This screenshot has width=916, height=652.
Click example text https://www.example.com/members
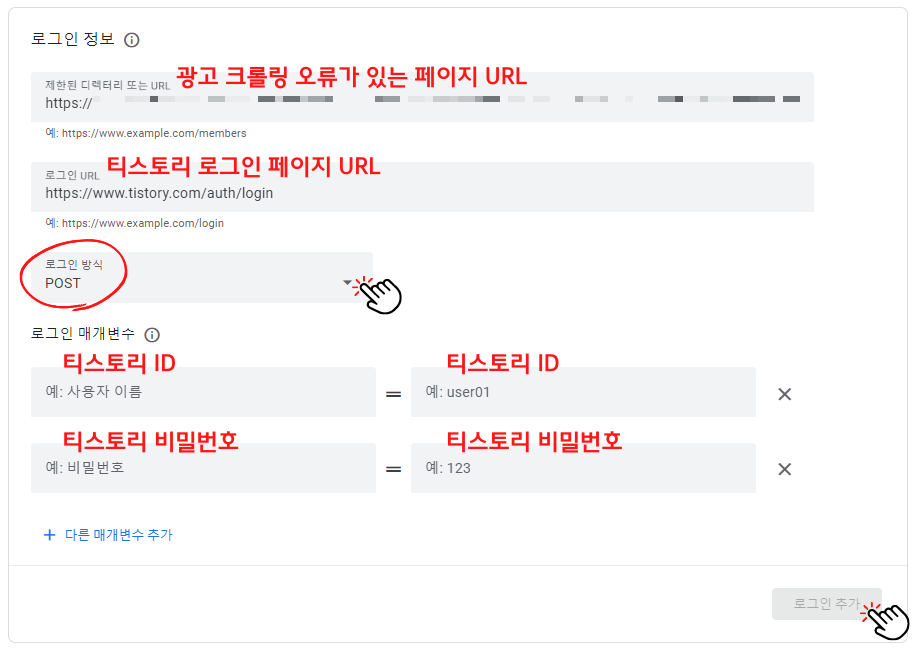coord(154,133)
